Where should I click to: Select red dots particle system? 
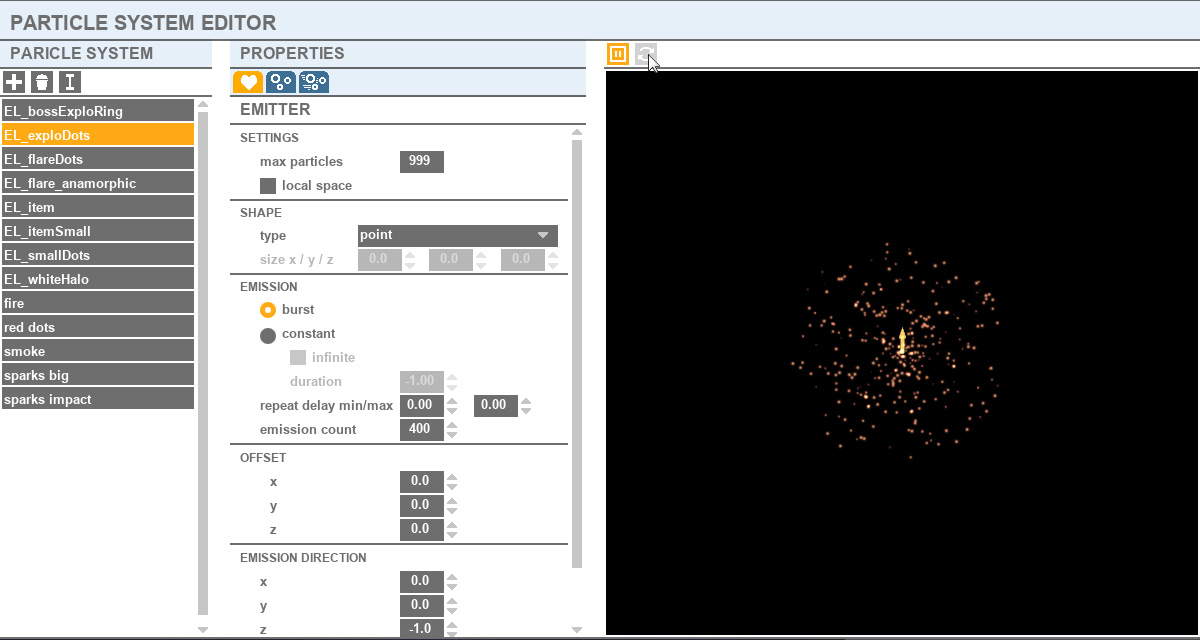coord(98,327)
